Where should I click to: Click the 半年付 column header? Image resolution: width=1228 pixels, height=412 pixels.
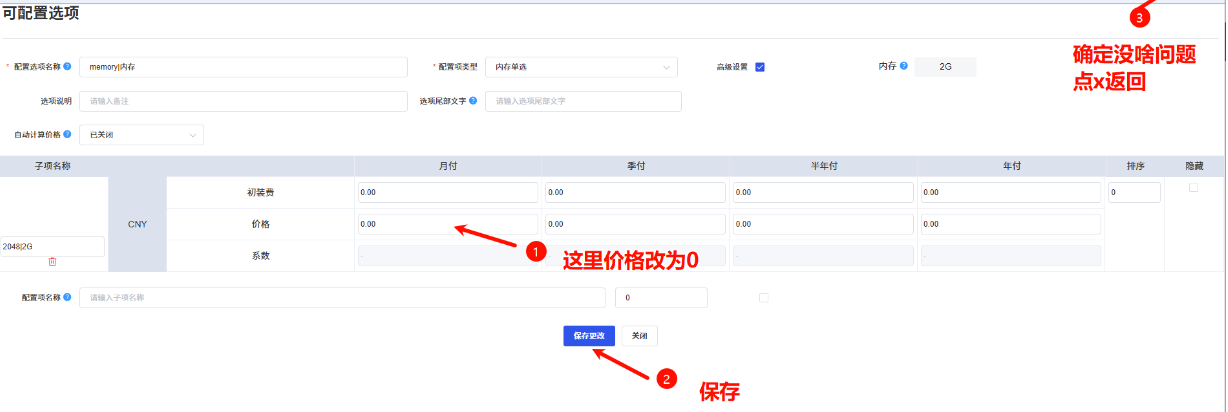click(x=822, y=165)
